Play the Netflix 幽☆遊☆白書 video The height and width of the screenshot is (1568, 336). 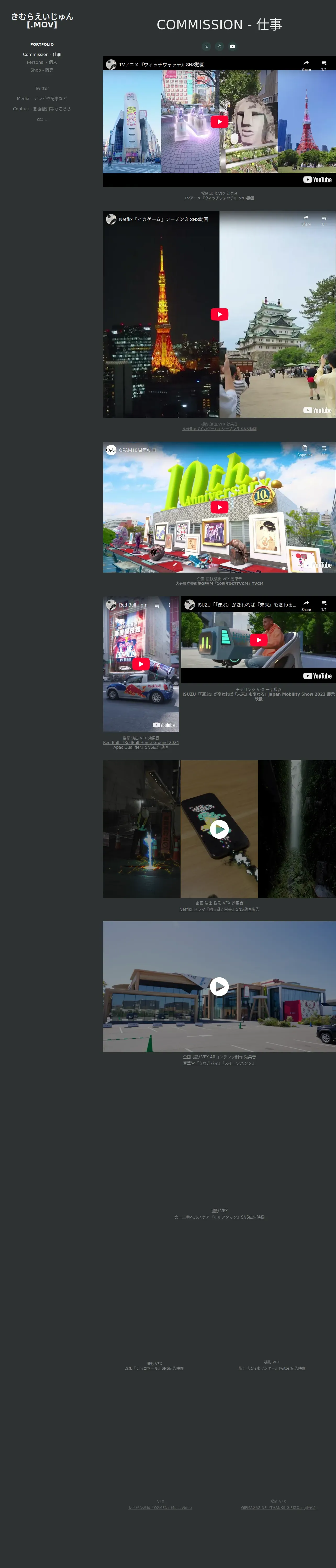pos(220,828)
